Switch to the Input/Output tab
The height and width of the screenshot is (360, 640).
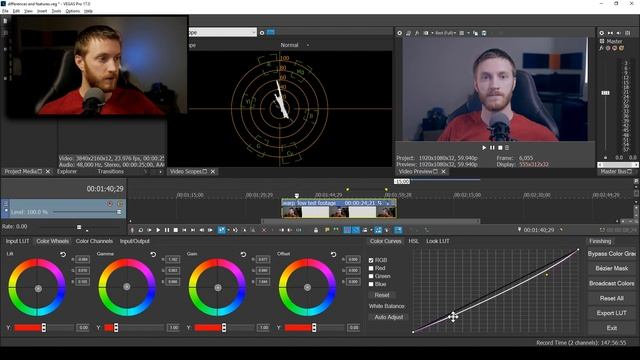[135, 241]
